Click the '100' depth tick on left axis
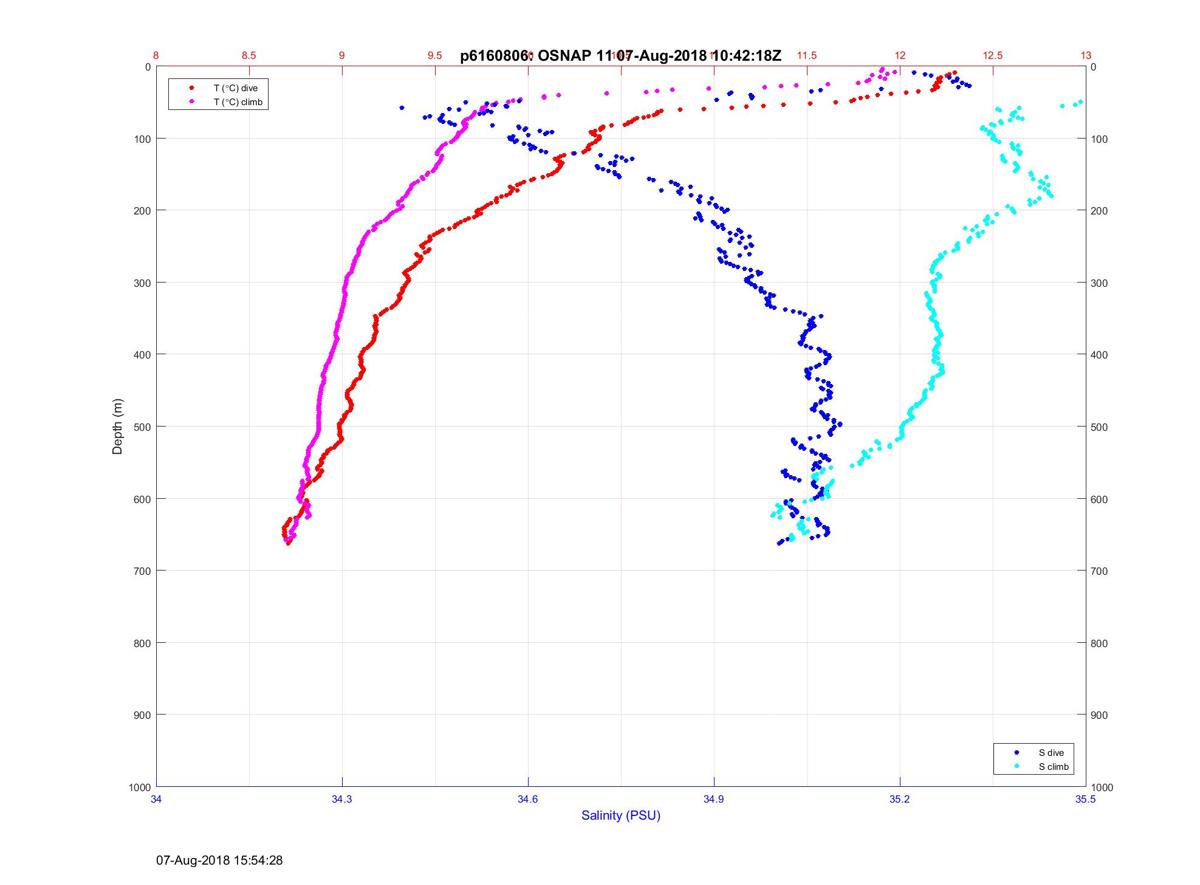This screenshot has width=1200, height=885. pos(142,139)
